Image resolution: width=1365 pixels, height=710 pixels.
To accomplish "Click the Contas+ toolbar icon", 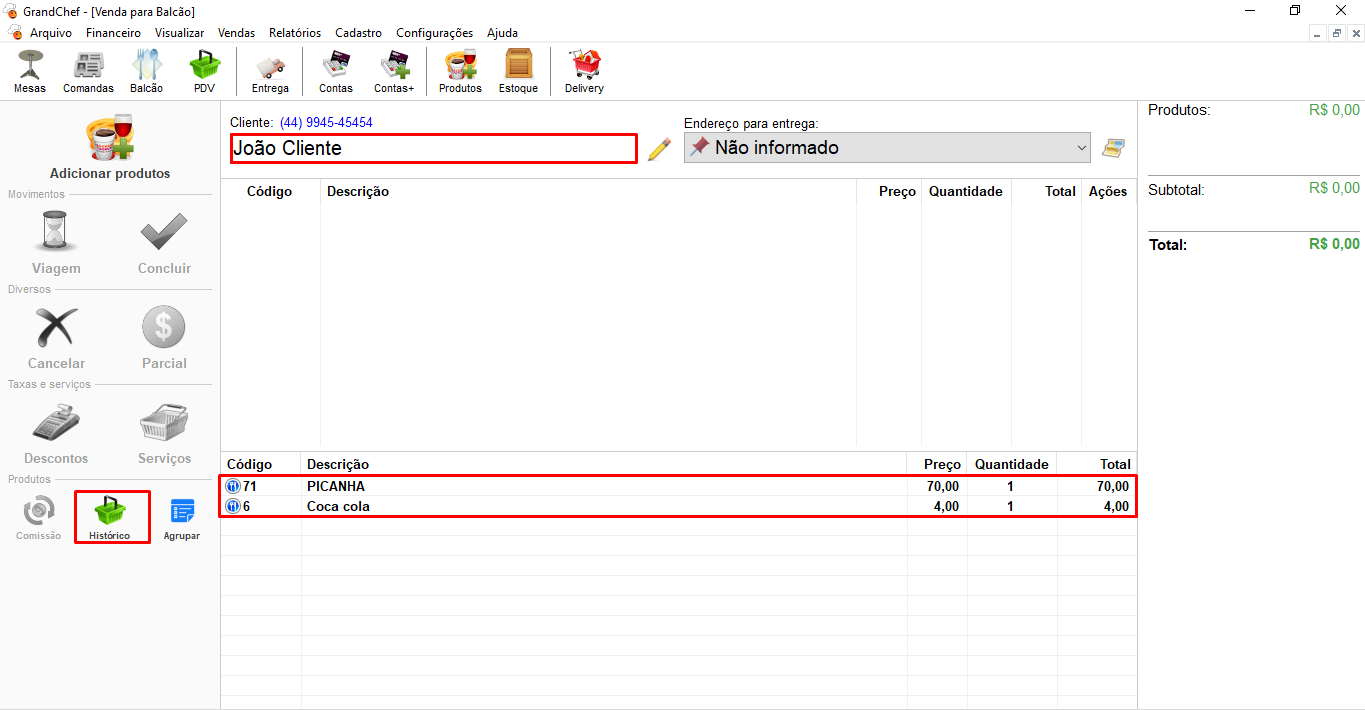I will pyautogui.click(x=394, y=71).
